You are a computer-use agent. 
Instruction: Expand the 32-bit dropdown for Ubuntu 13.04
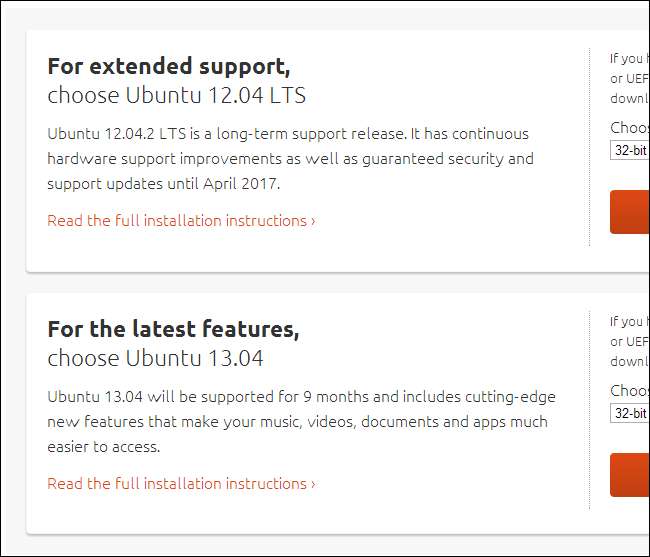pos(630,413)
